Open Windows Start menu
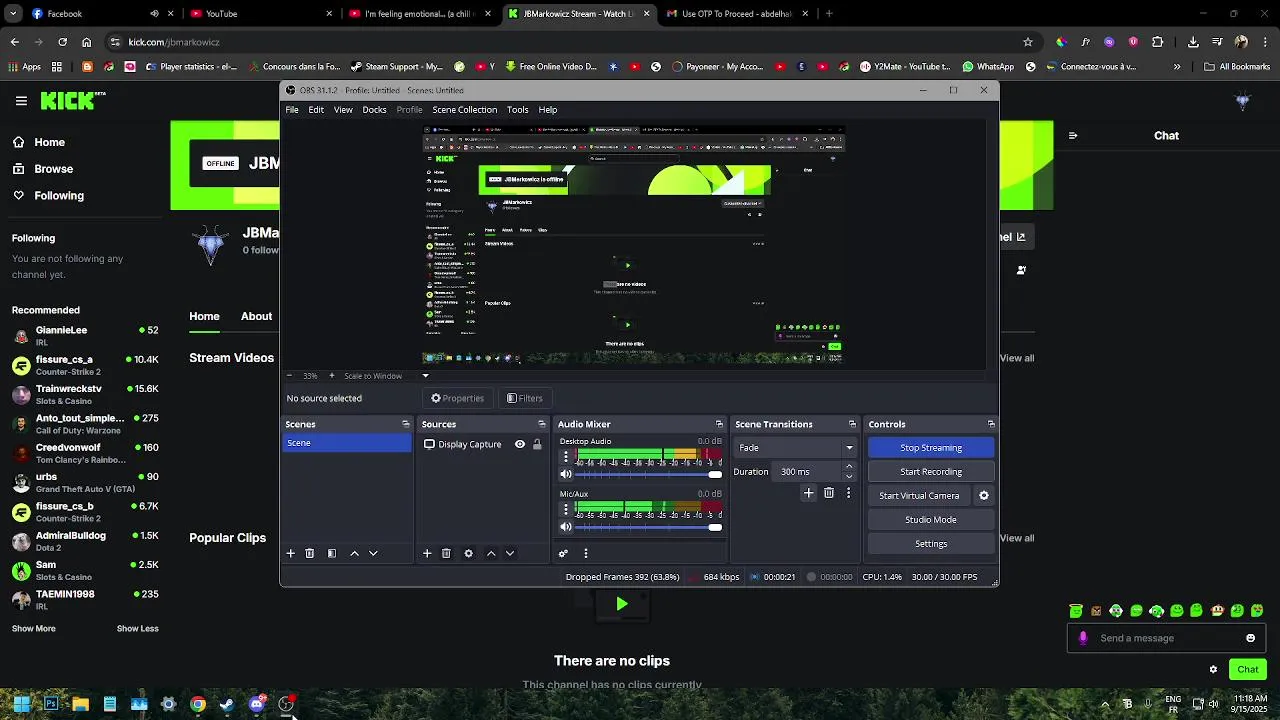Screen dimensions: 1280x720 click(21, 704)
